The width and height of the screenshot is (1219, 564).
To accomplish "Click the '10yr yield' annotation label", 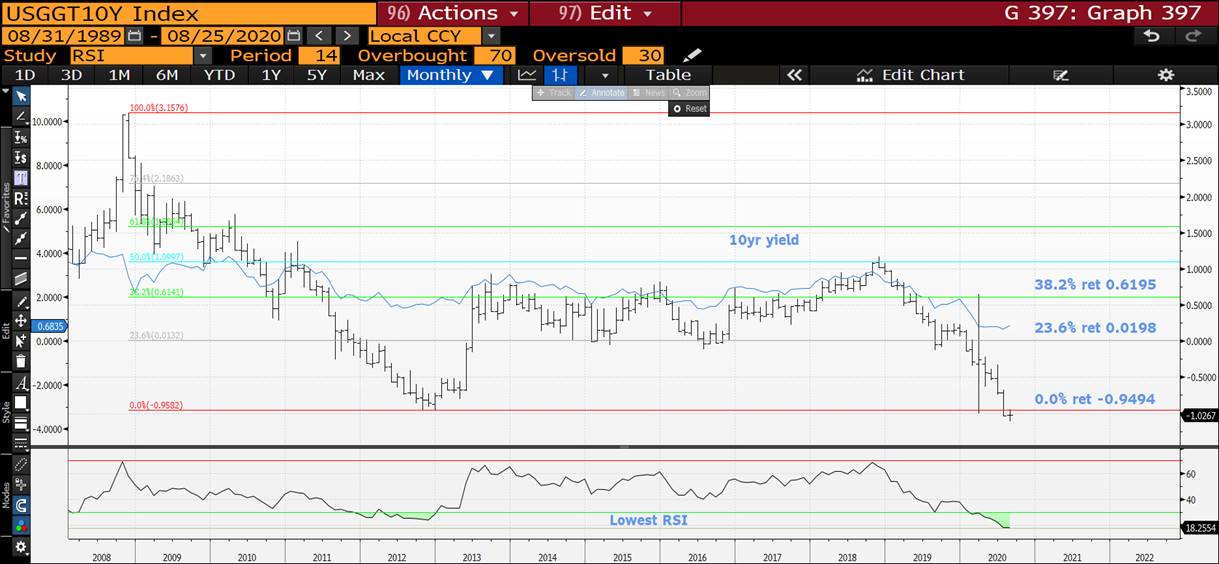I will click(764, 240).
